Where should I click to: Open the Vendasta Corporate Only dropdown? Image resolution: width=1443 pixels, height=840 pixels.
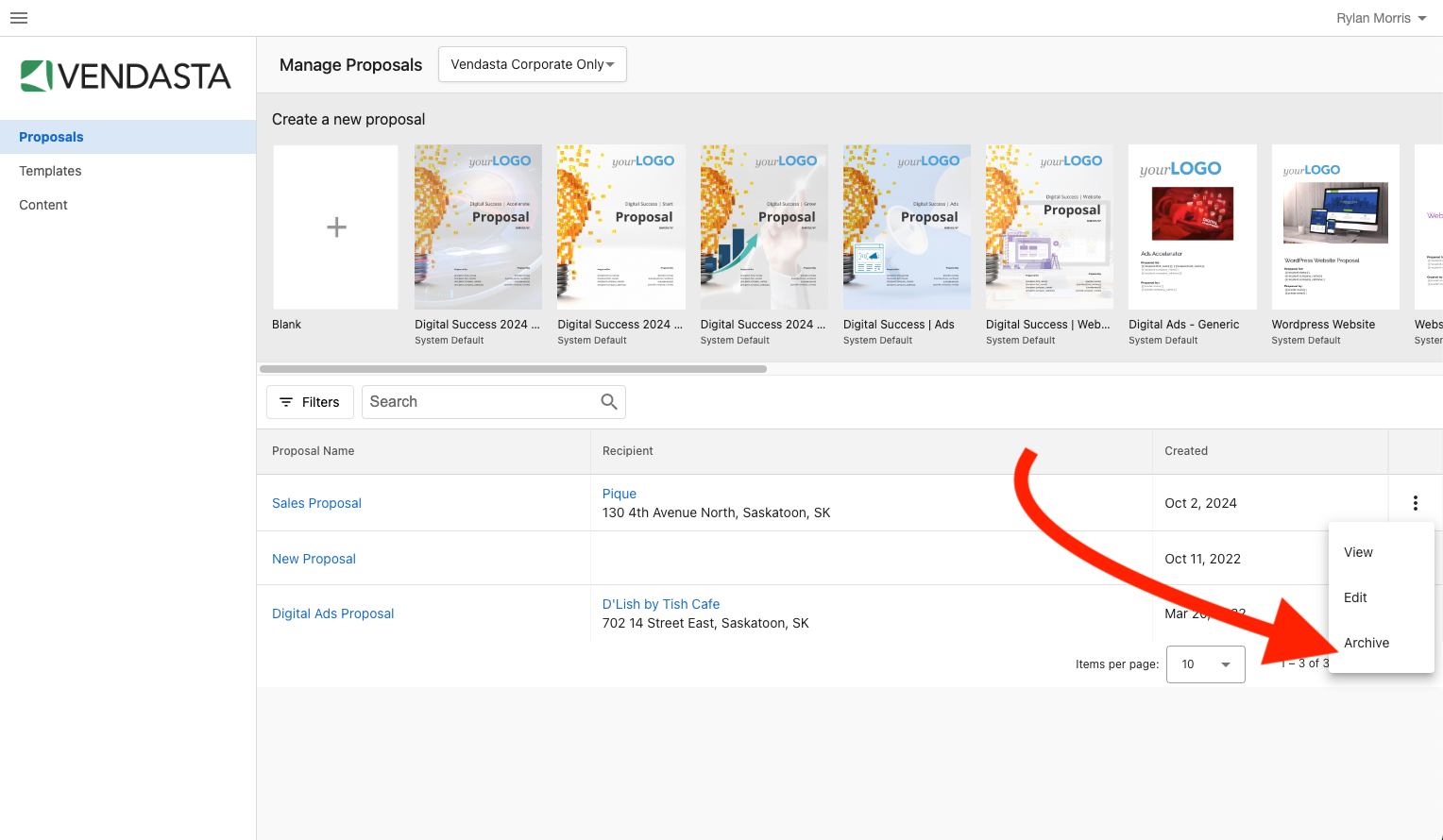533,64
